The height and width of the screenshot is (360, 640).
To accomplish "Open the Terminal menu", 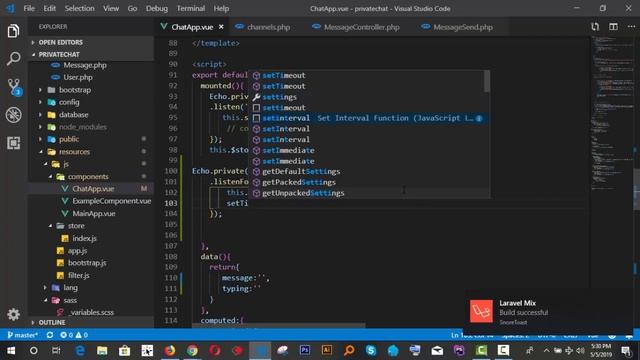I will [x=191, y=8].
